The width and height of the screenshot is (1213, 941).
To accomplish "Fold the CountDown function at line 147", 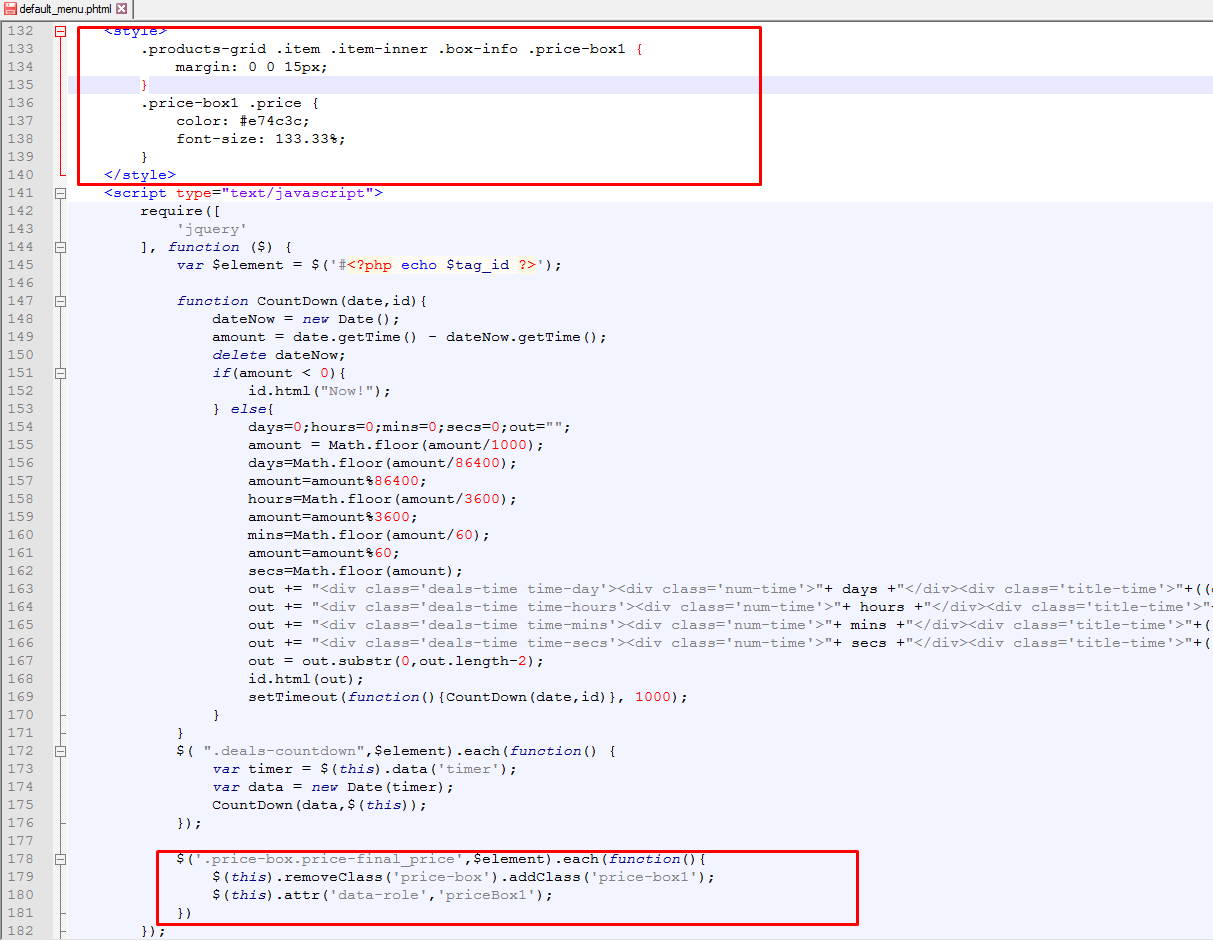I will 60,301.
